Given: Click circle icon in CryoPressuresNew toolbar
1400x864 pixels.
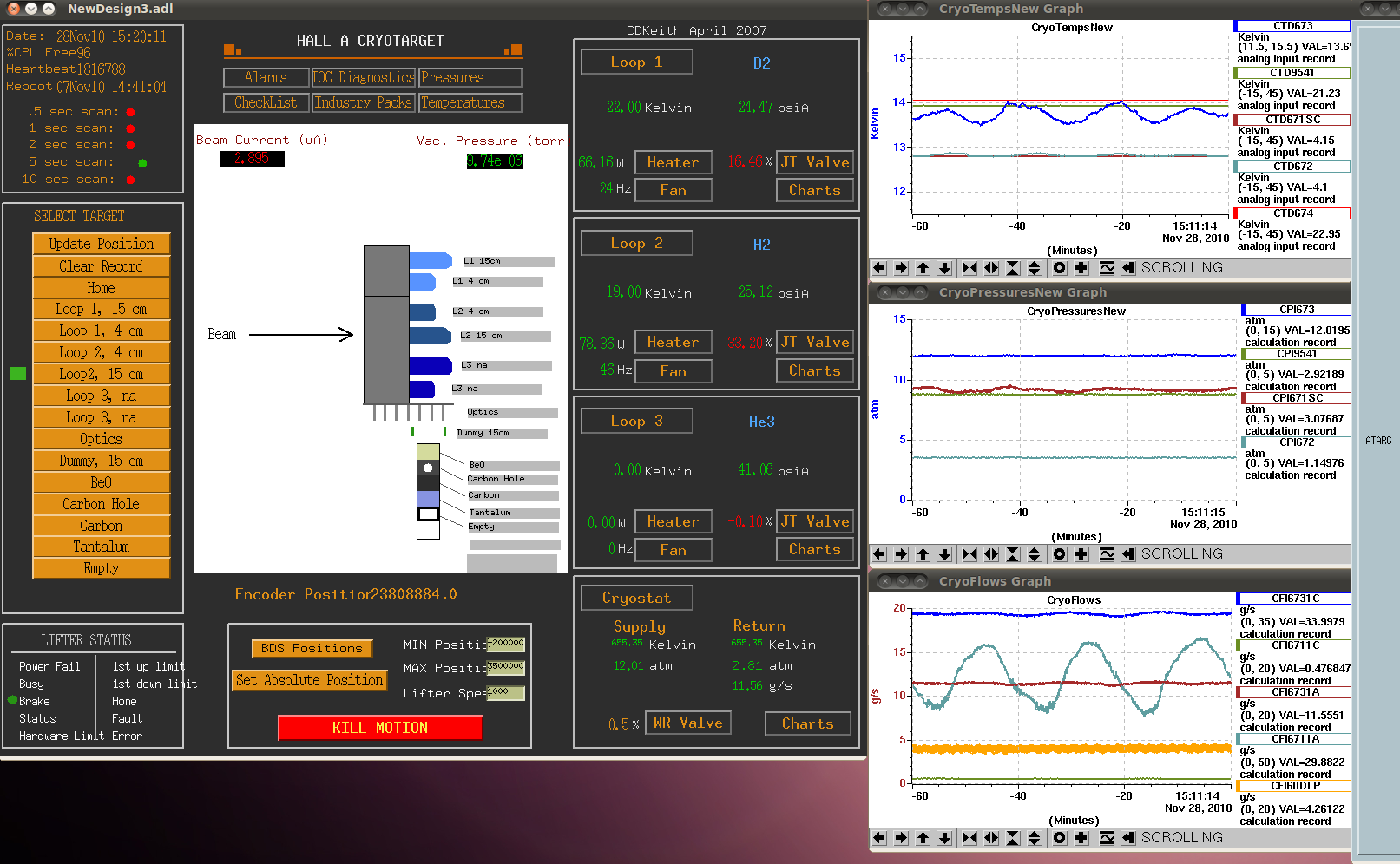Looking at the screenshot, I should click(1060, 554).
